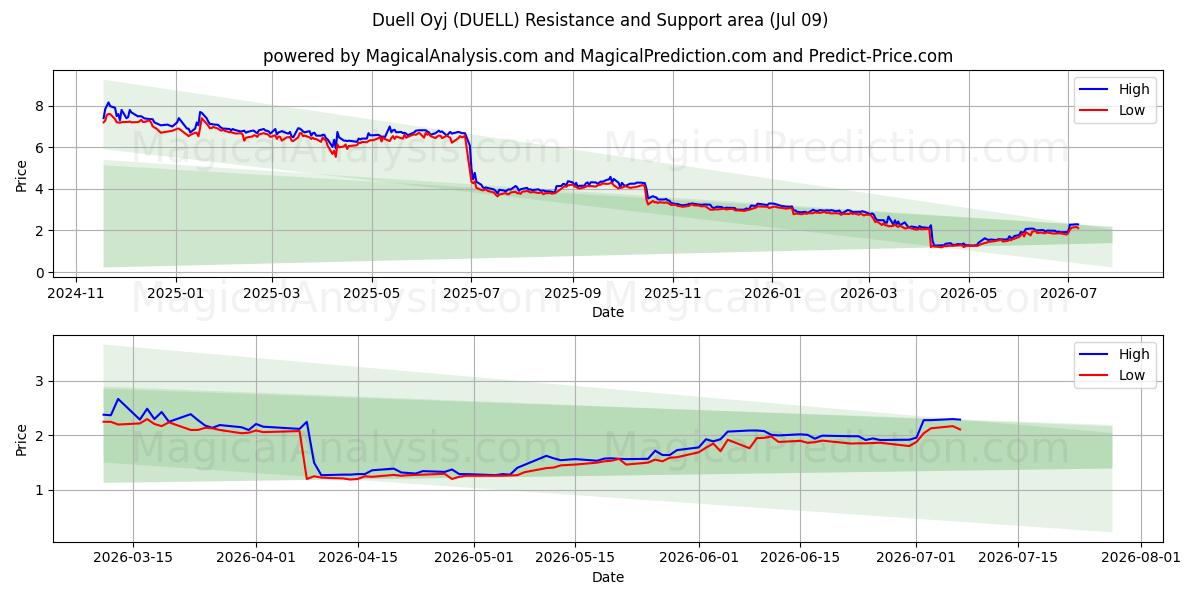
Task: Click the top chart y-axis tick '8'
Action: tap(40, 106)
